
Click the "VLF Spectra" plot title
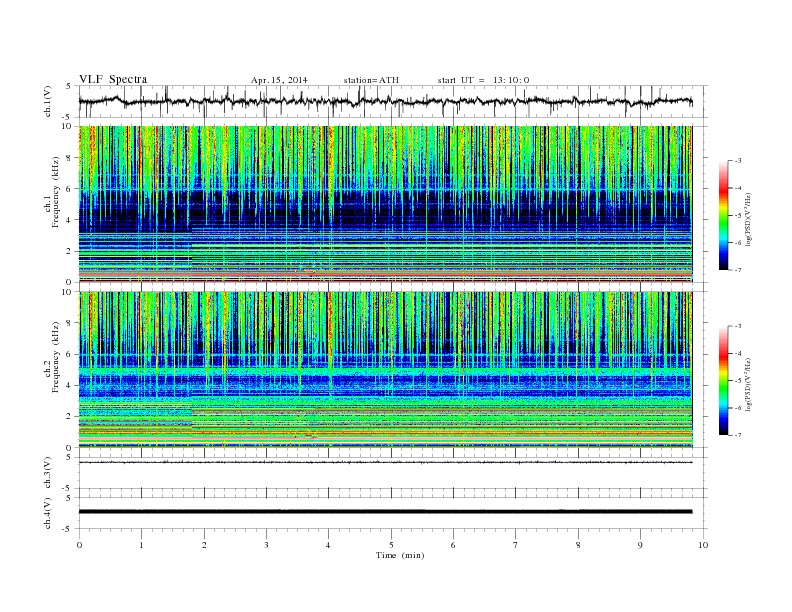[113, 79]
